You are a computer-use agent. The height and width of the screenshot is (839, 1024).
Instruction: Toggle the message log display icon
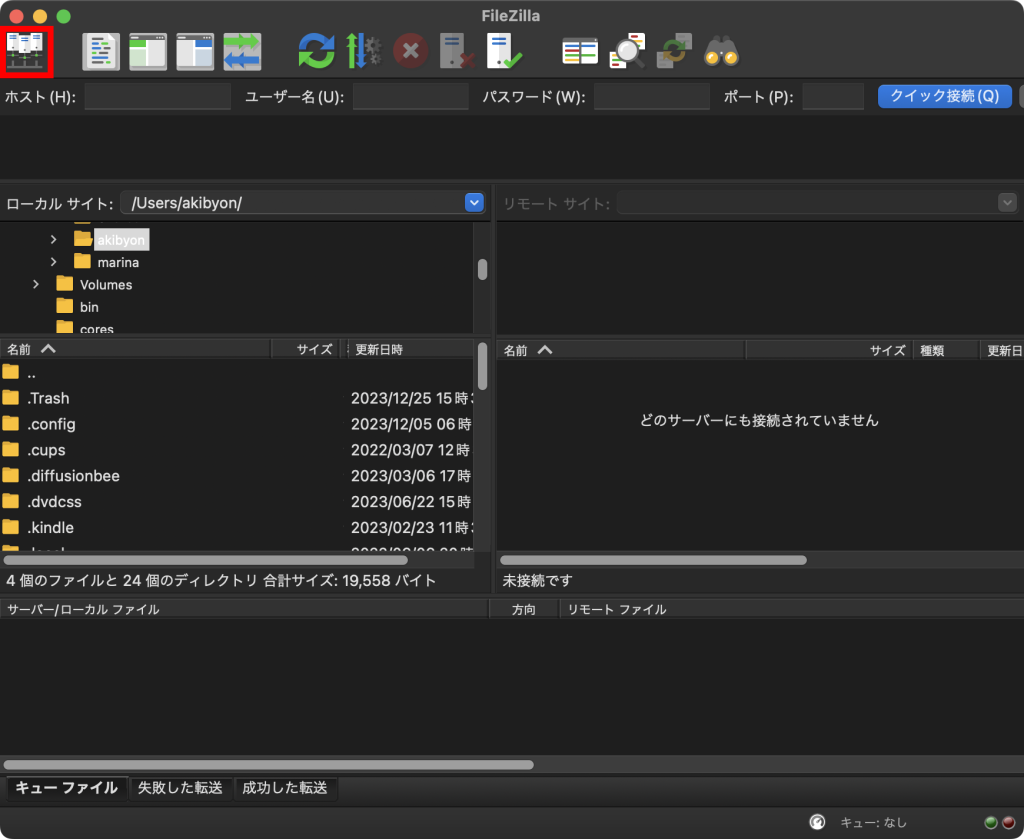pyautogui.click(x=101, y=51)
